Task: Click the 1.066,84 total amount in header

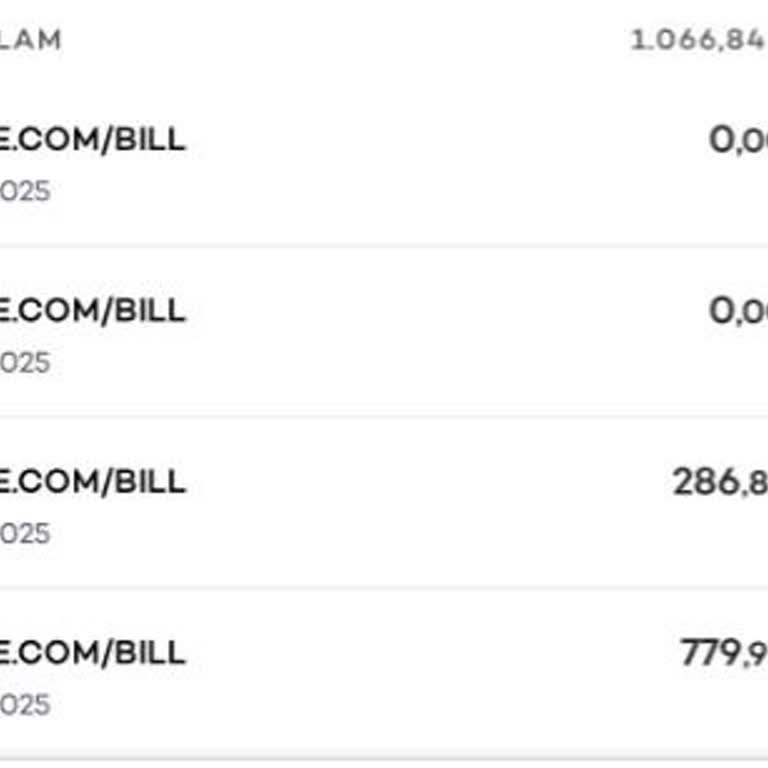Action: click(x=698, y=41)
